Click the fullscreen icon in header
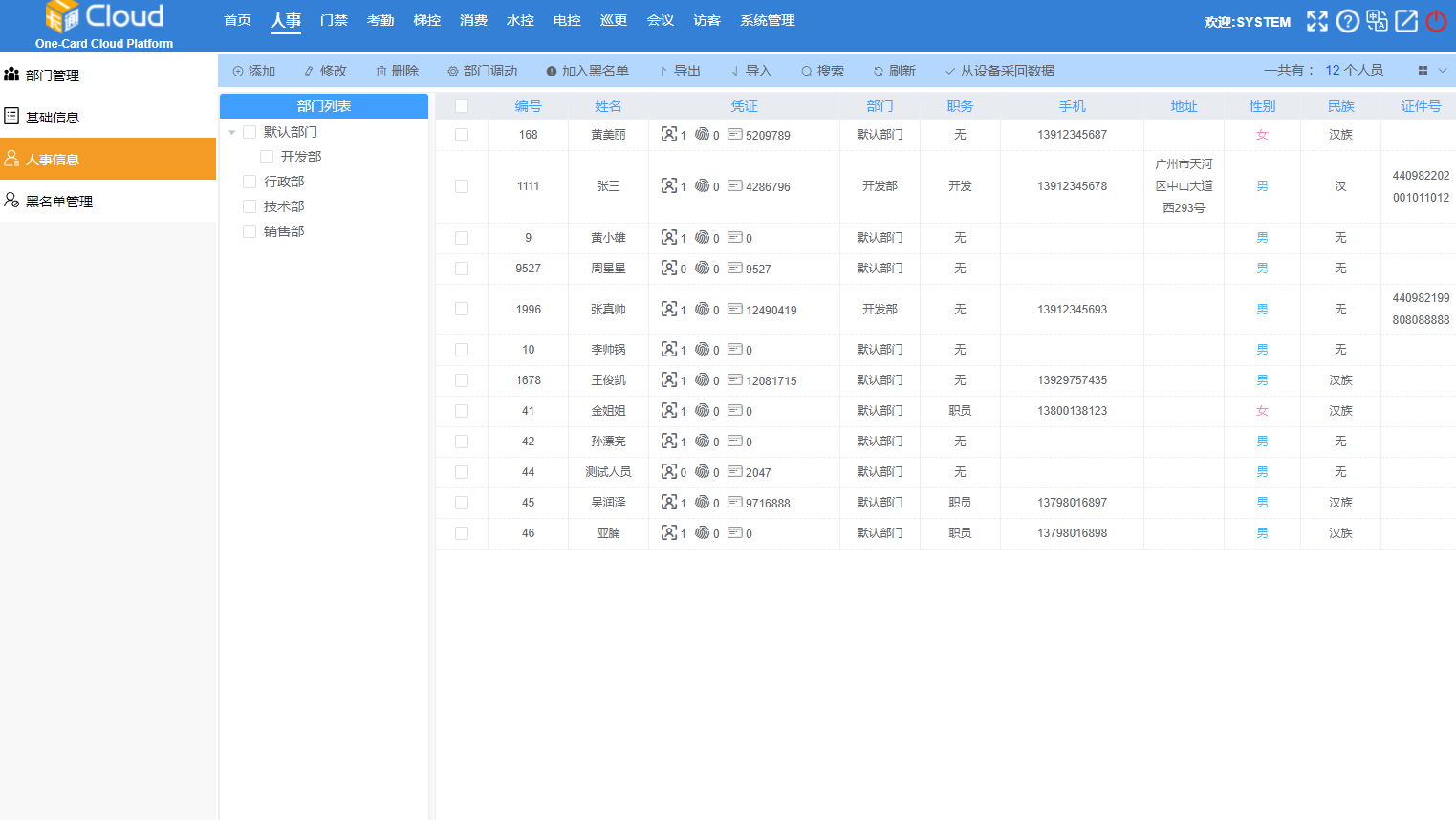This screenshot has height=820, width=1456. point(1317,21)
